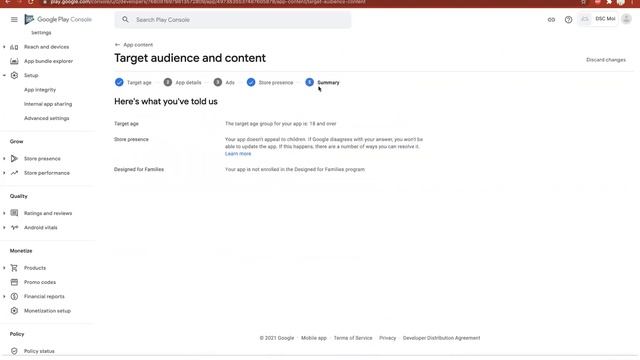Open App integrity

40,90
